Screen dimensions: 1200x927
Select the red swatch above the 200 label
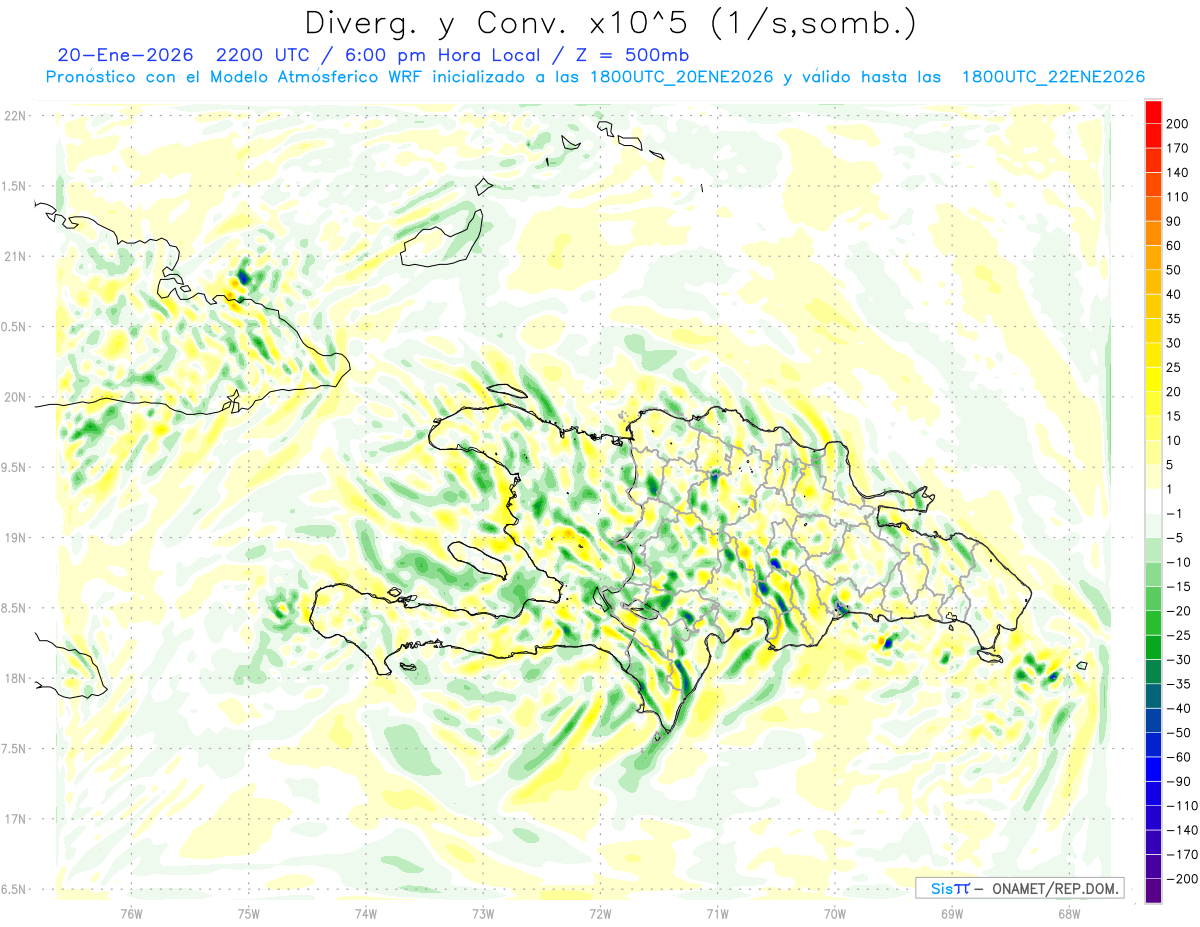(x=1153, y=112)
